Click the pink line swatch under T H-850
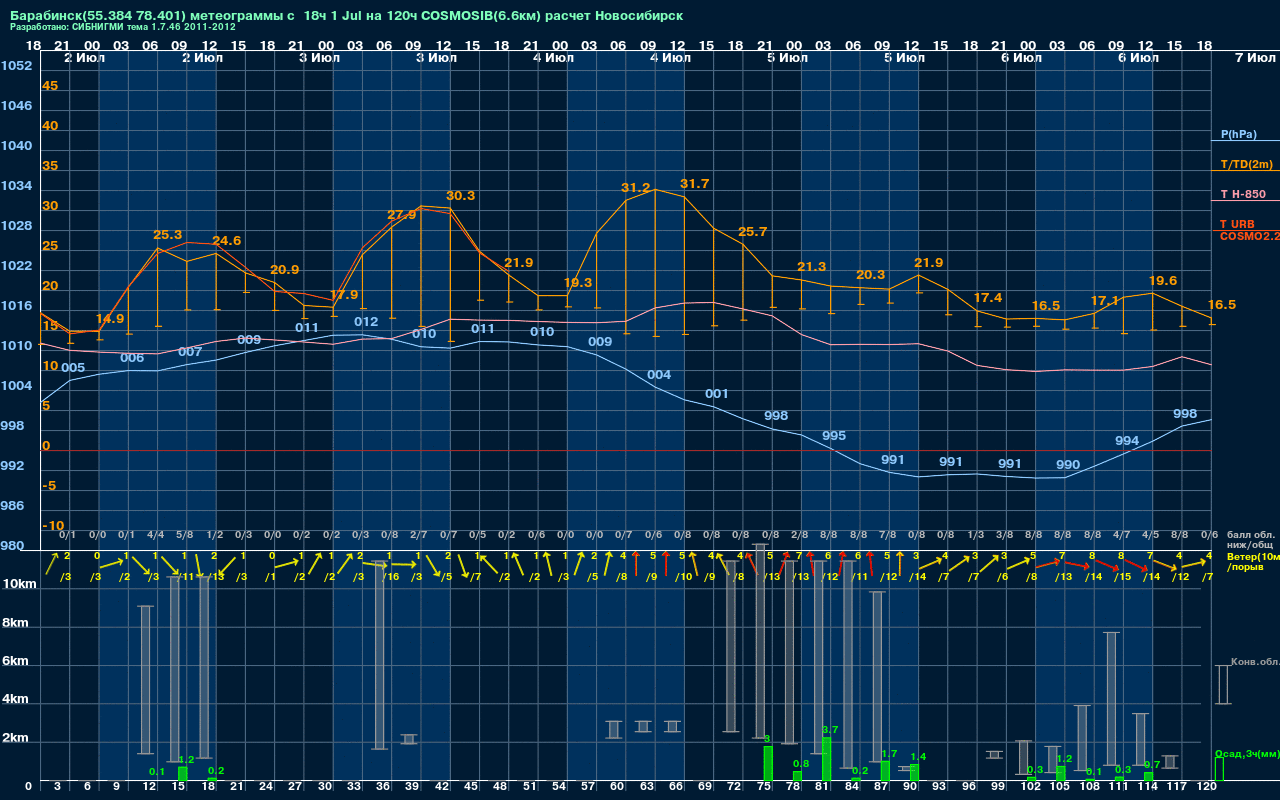Screen dimensions: 1280x800 point(1244,201)
